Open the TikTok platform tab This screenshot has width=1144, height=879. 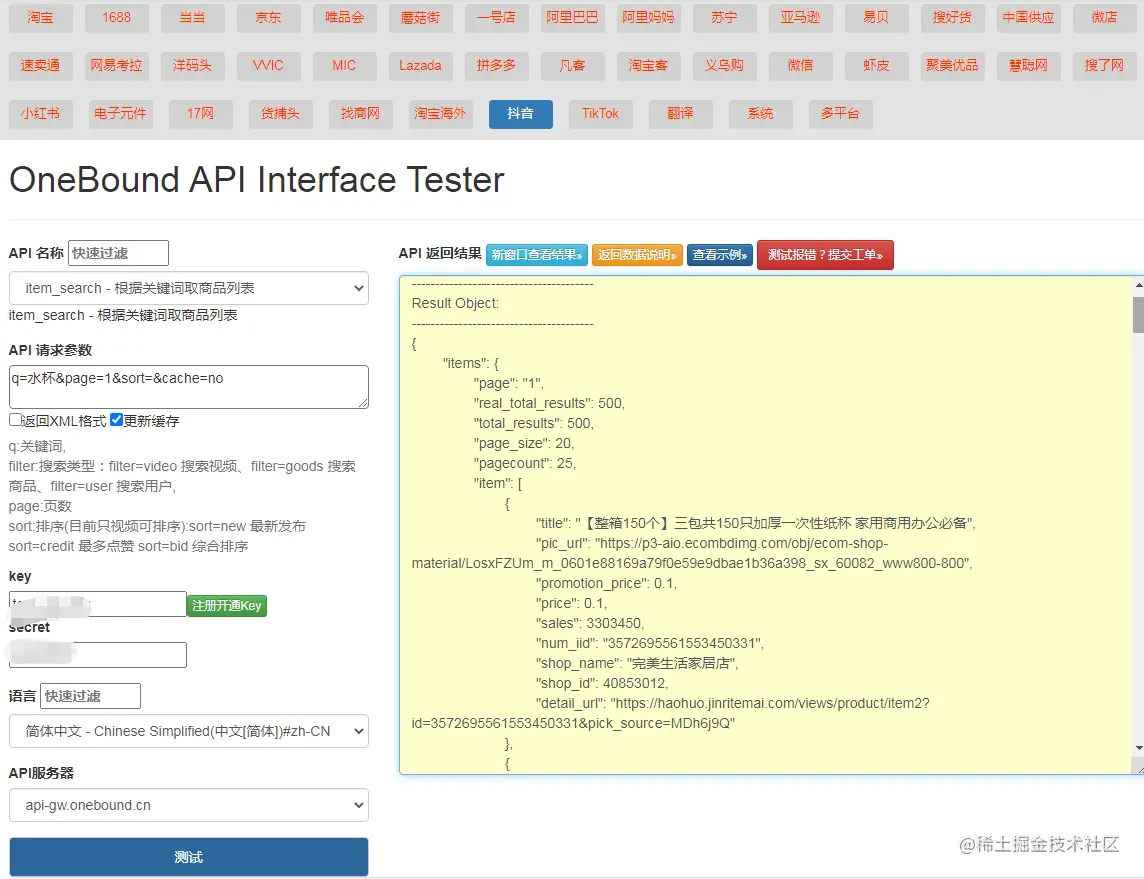(x=600, y=114)
